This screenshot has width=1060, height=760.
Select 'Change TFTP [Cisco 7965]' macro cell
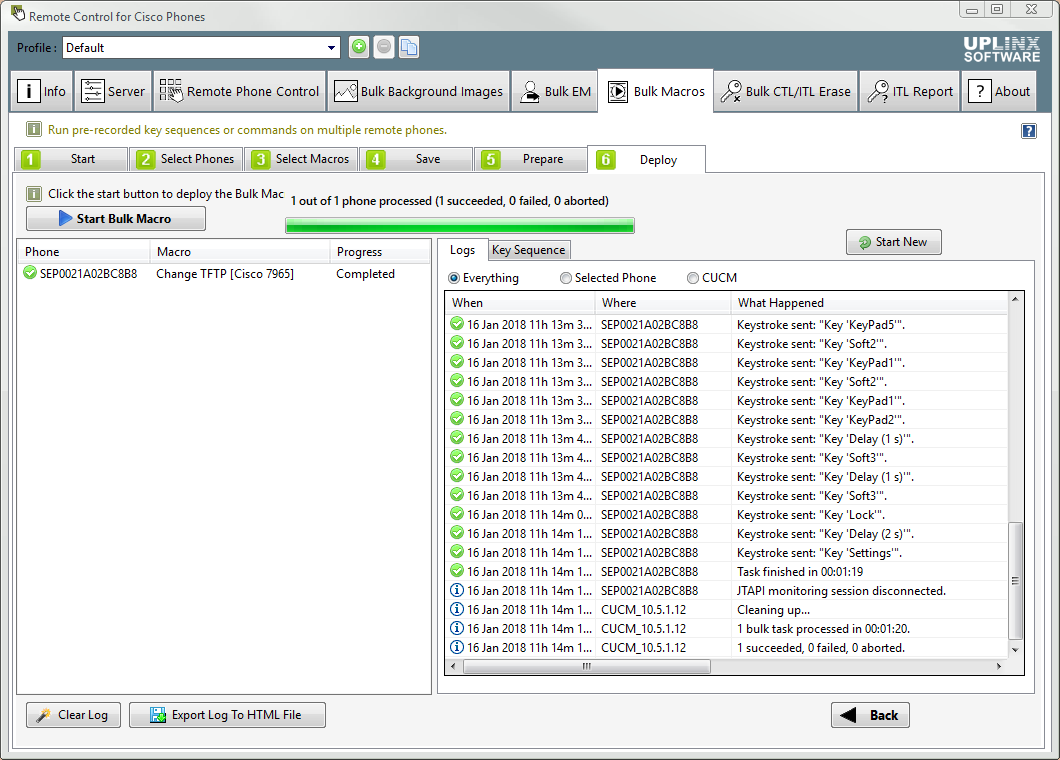[225, 274]
